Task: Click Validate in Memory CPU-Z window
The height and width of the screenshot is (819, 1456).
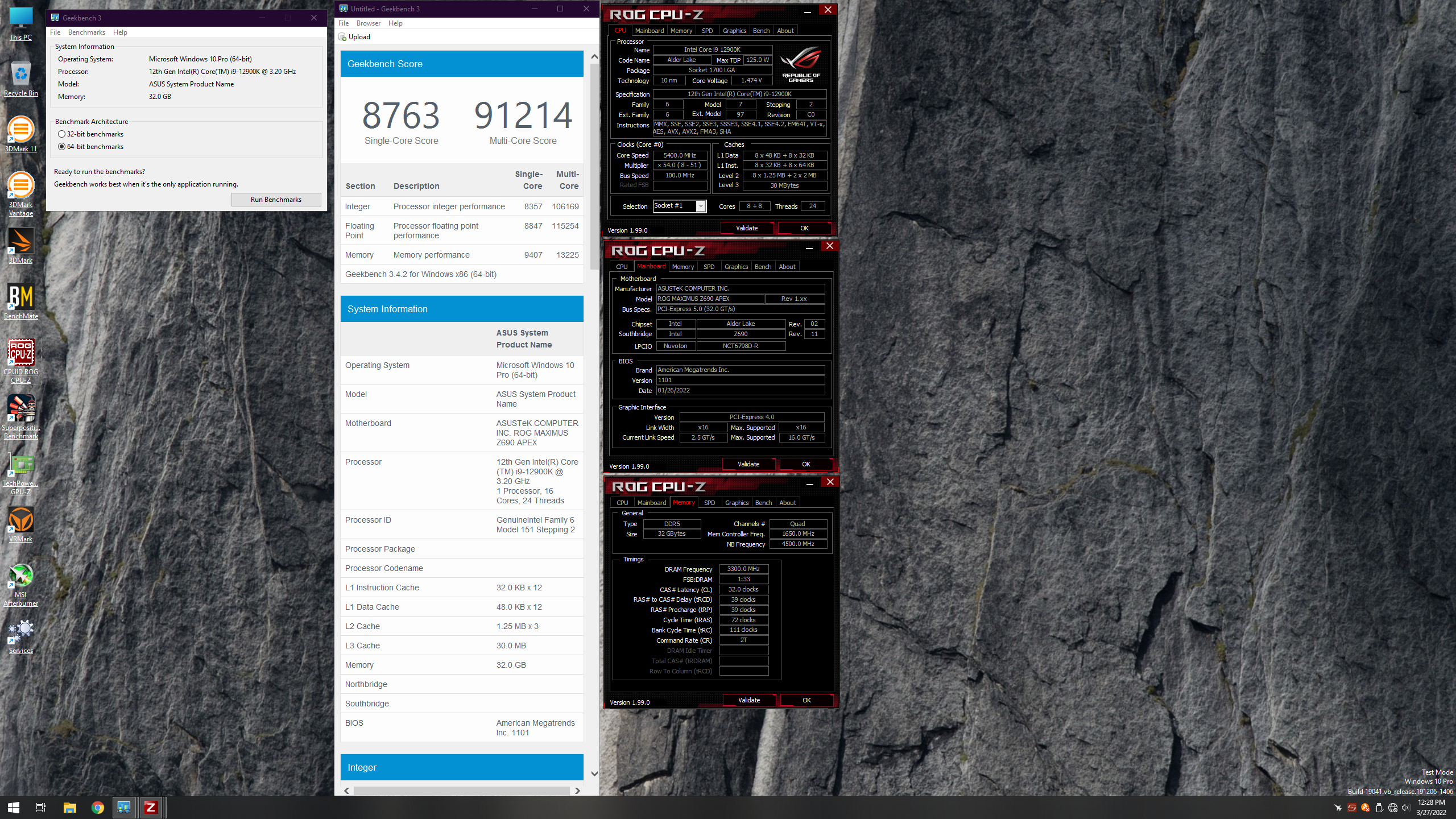Action: tap(749, 700)
